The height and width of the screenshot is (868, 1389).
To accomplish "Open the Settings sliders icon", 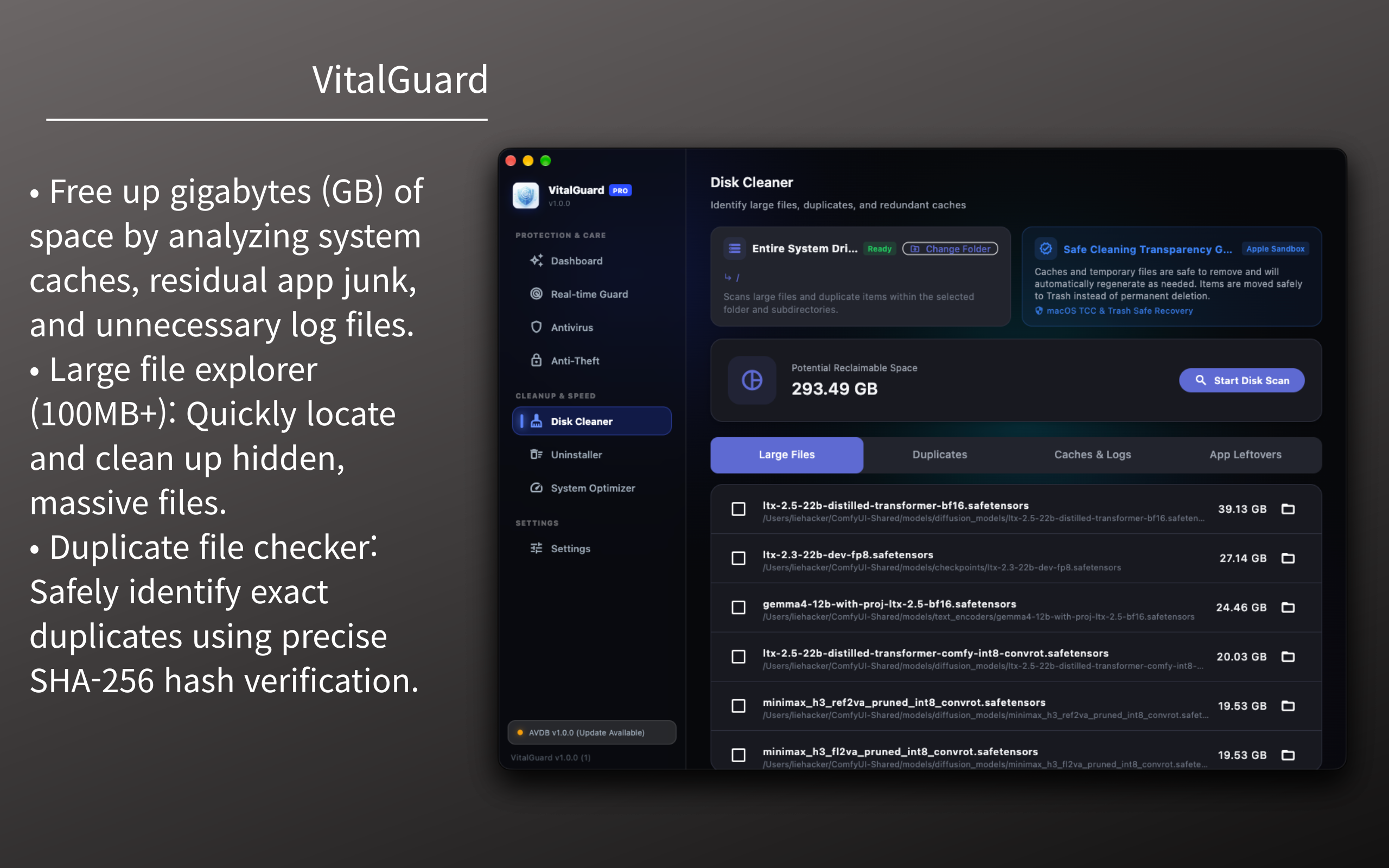I will tap(536, 548).
